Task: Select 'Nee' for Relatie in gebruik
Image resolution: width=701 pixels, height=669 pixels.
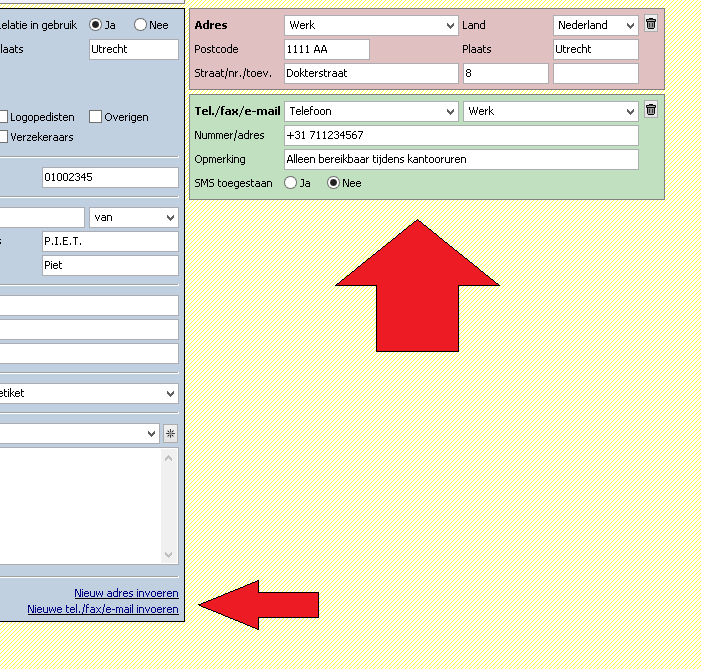Action: [x=140, y=25]
